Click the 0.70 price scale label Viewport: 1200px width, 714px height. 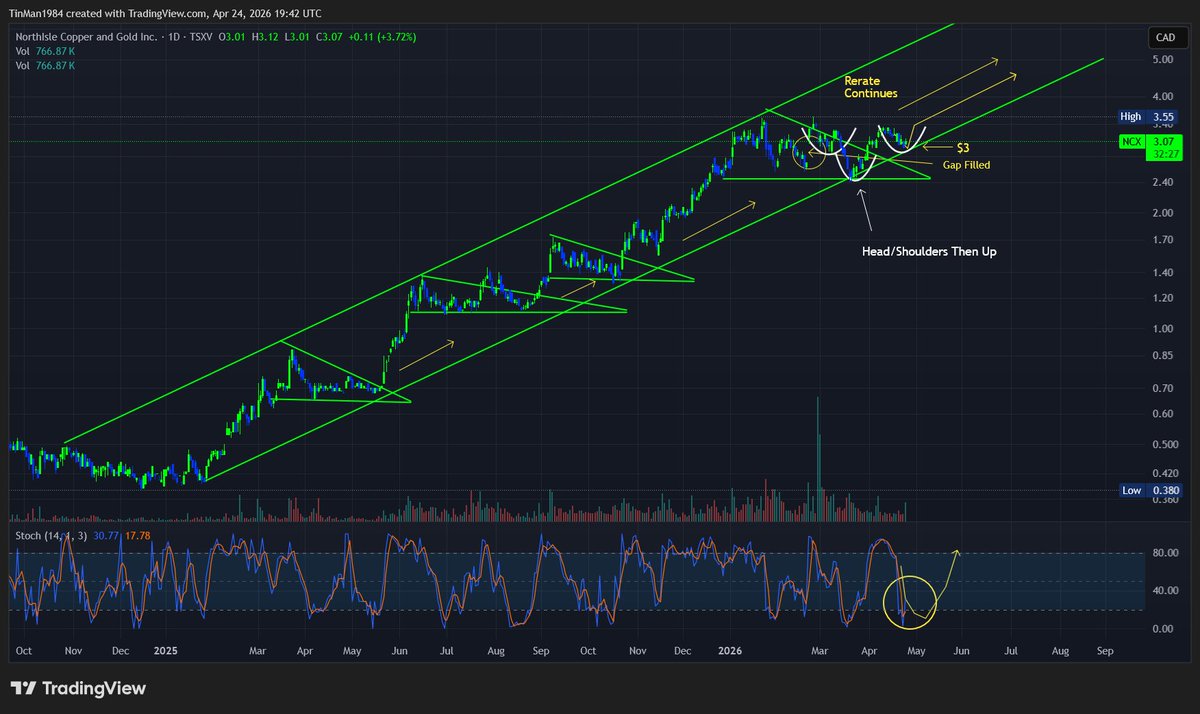pyautogui.click(x=1161, y=387)
